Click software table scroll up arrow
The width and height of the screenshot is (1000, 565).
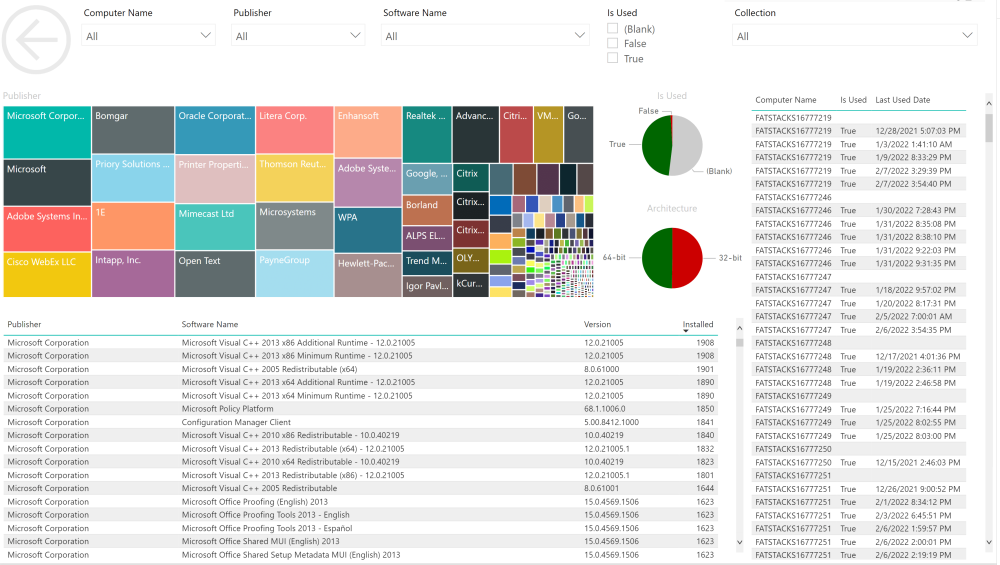pyautogui.click(x=740, y=328)
